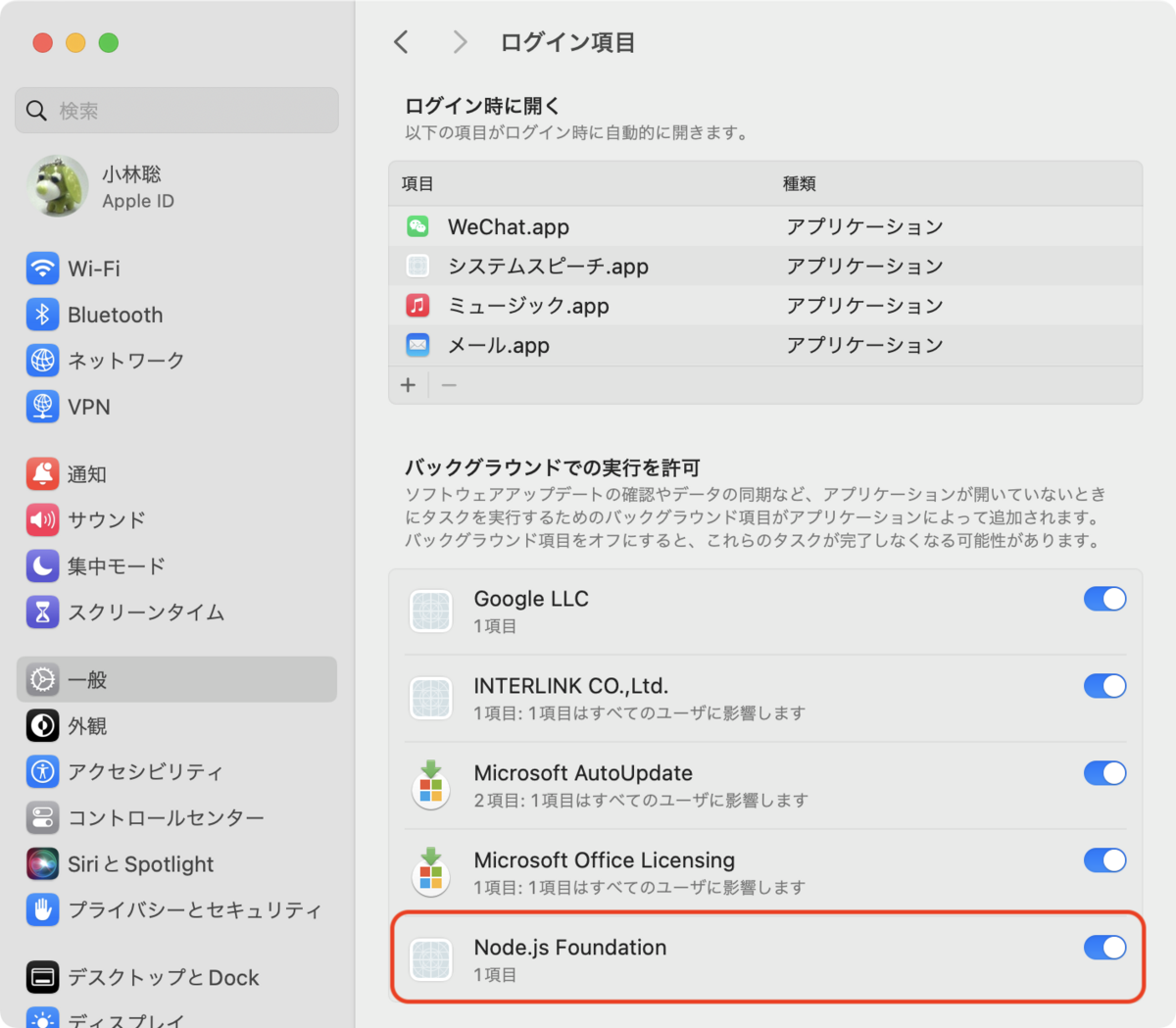Select the 一般 gear icon
Image resolution: width=1176 pixels, height=1028 pixels.
pyautogui.click(x=42, y=680)
